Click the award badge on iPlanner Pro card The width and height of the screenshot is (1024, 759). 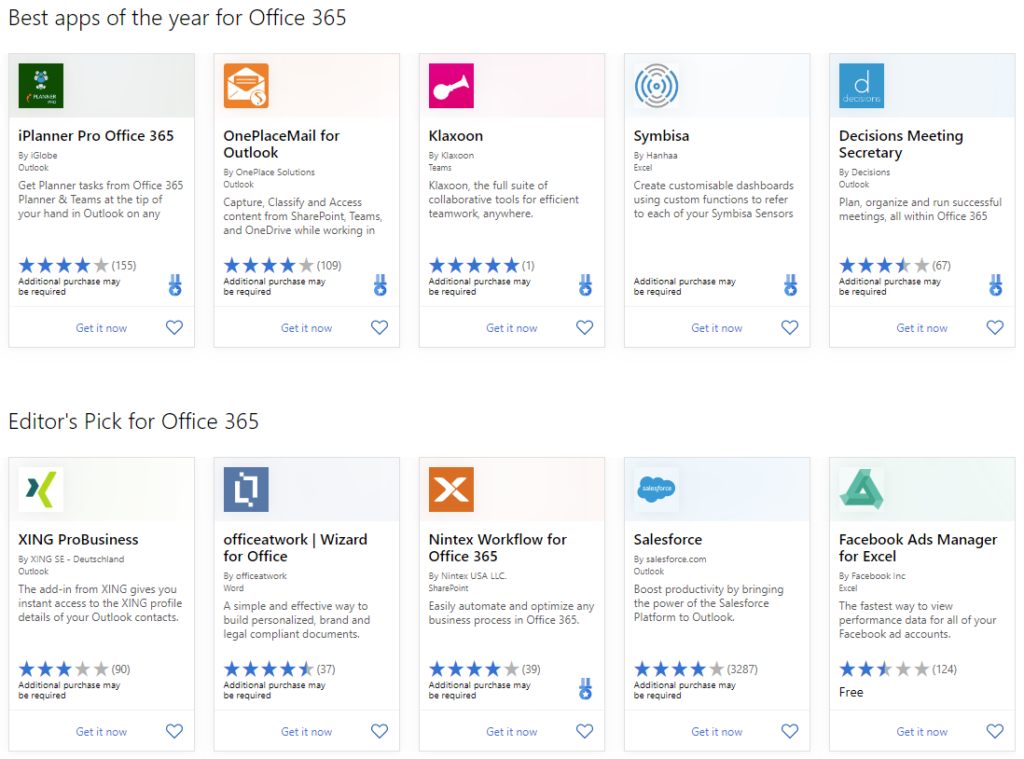[175, 285]
